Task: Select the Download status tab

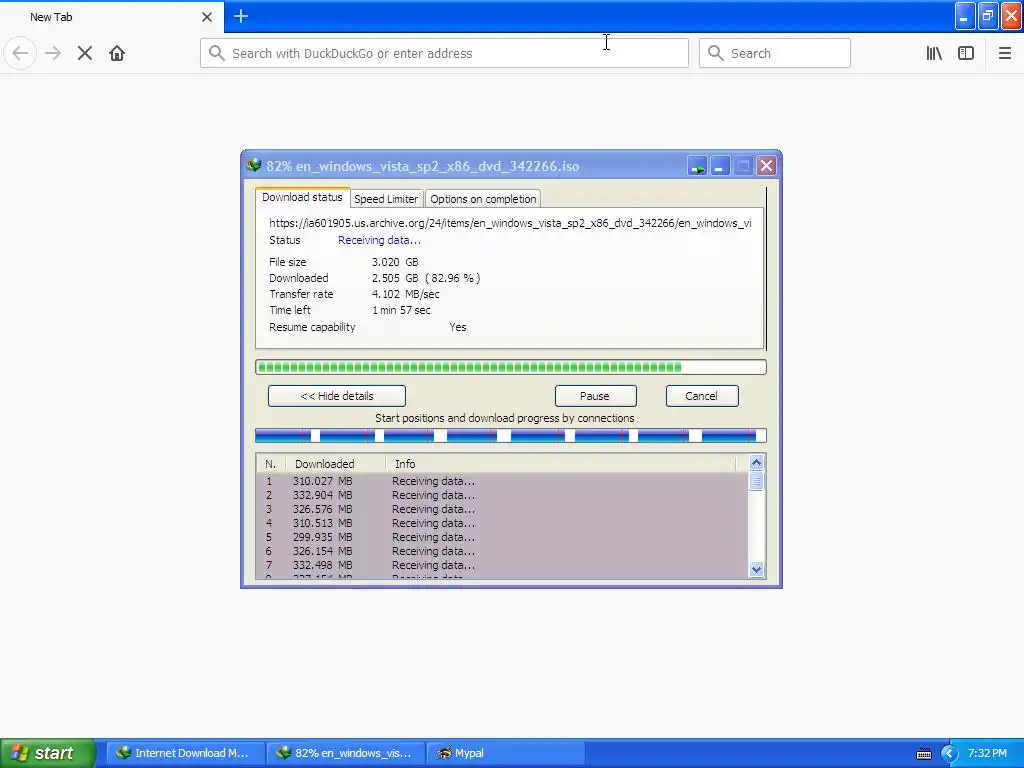Action: click(x=302, y=197)
